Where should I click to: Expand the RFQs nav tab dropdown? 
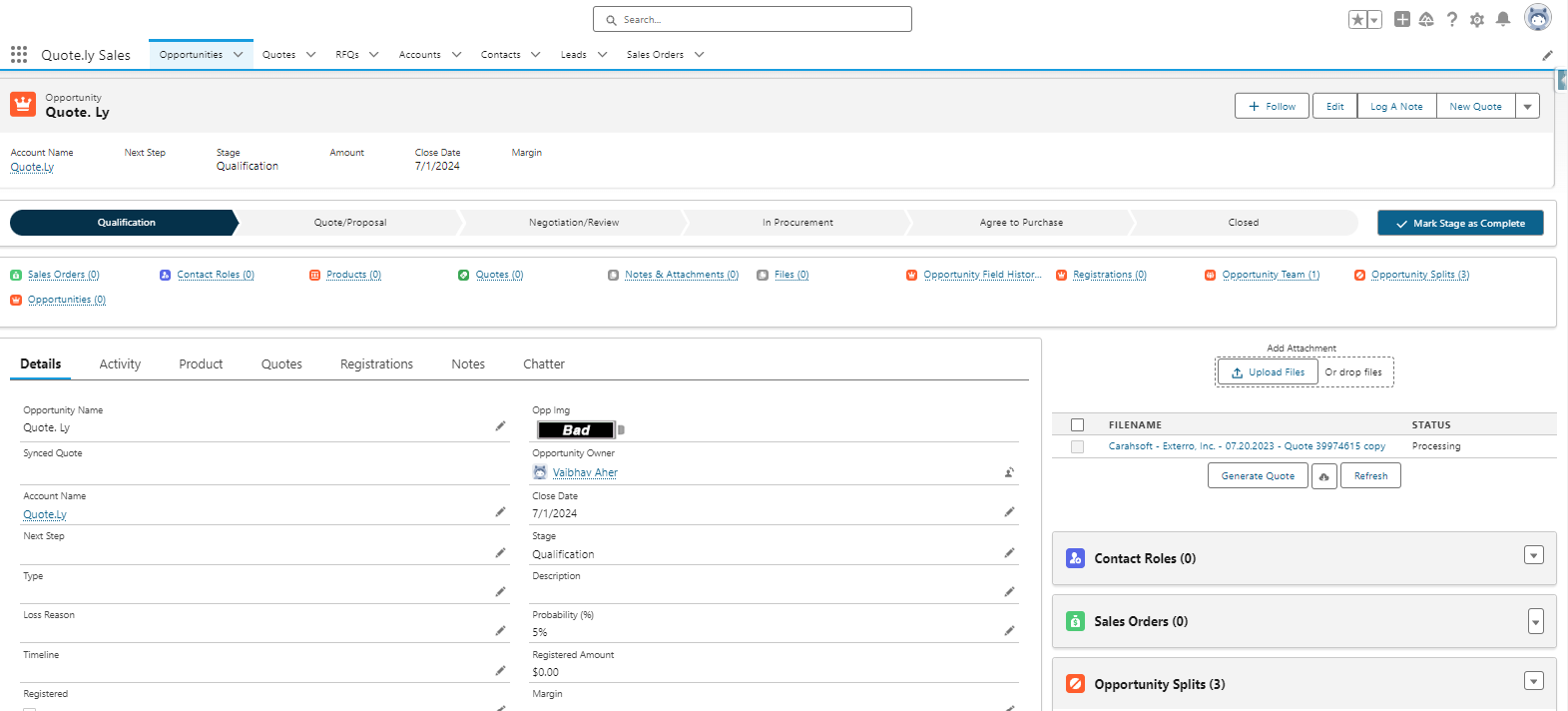[373, 55]
